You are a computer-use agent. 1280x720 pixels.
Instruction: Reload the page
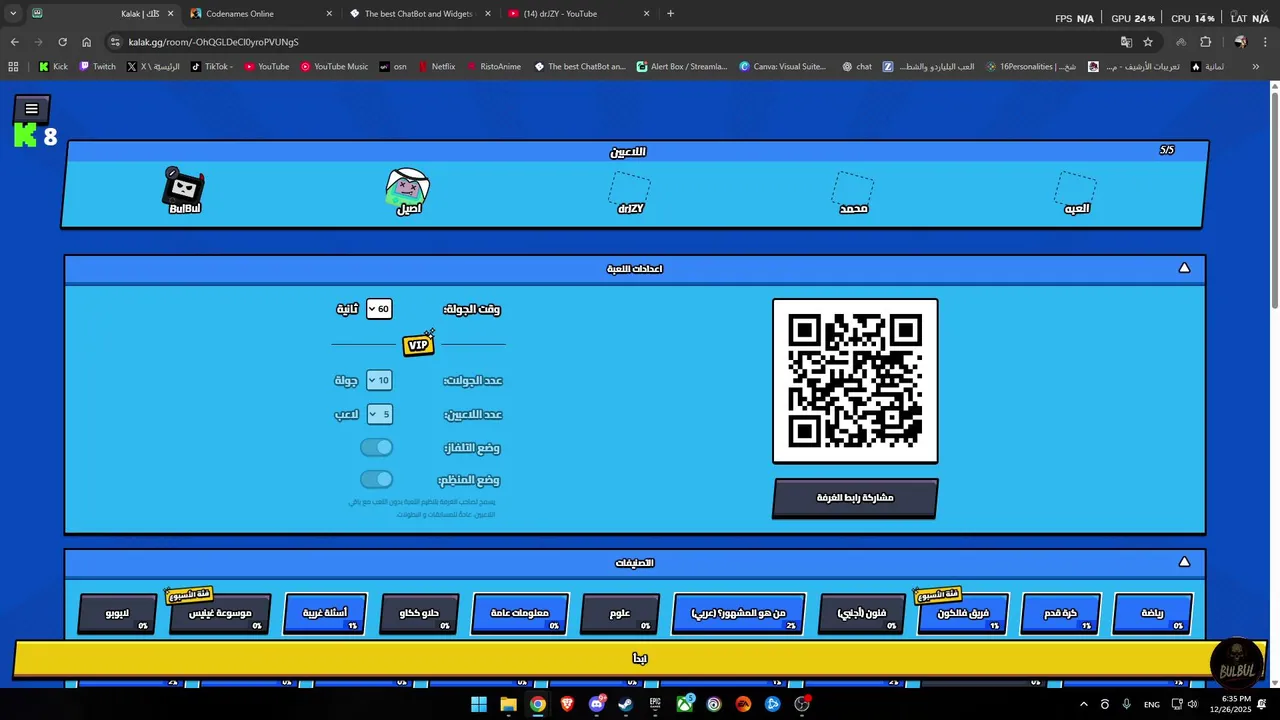pyautogui.click(x=62, y=42)
